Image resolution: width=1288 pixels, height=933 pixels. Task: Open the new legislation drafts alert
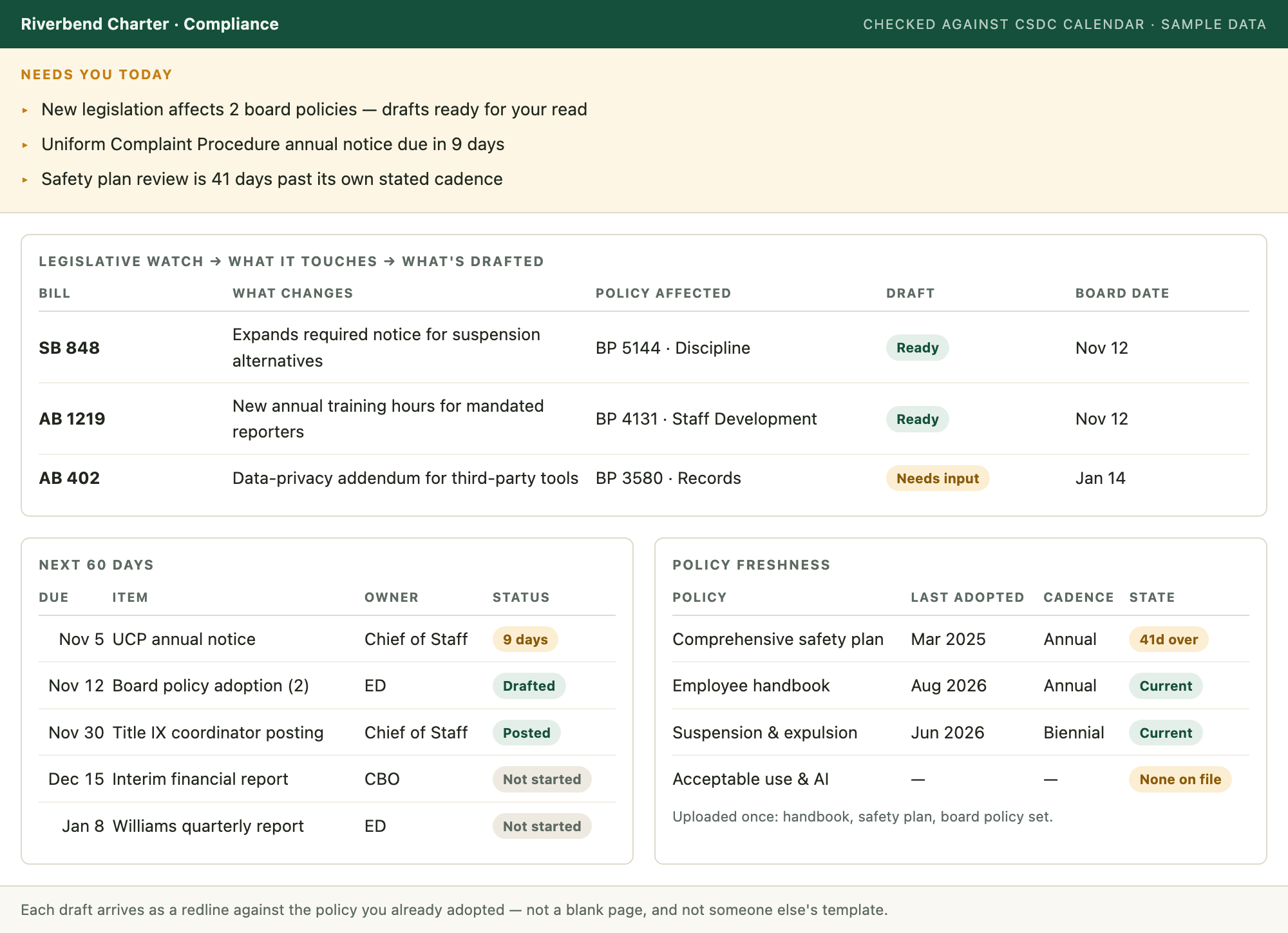pos(314,110)
